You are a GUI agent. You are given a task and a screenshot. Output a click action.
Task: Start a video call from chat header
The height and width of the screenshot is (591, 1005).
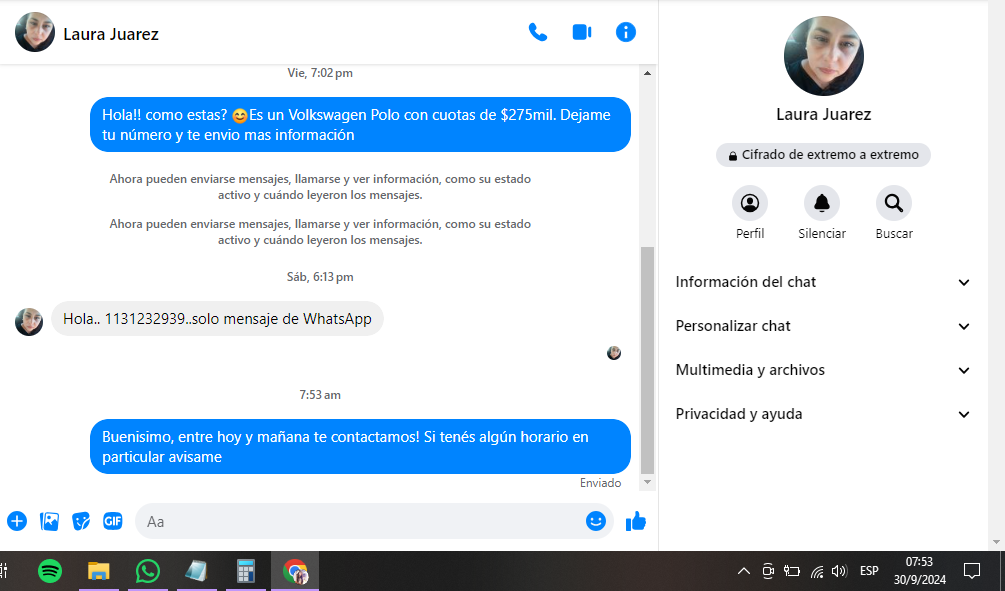(582, 32)
